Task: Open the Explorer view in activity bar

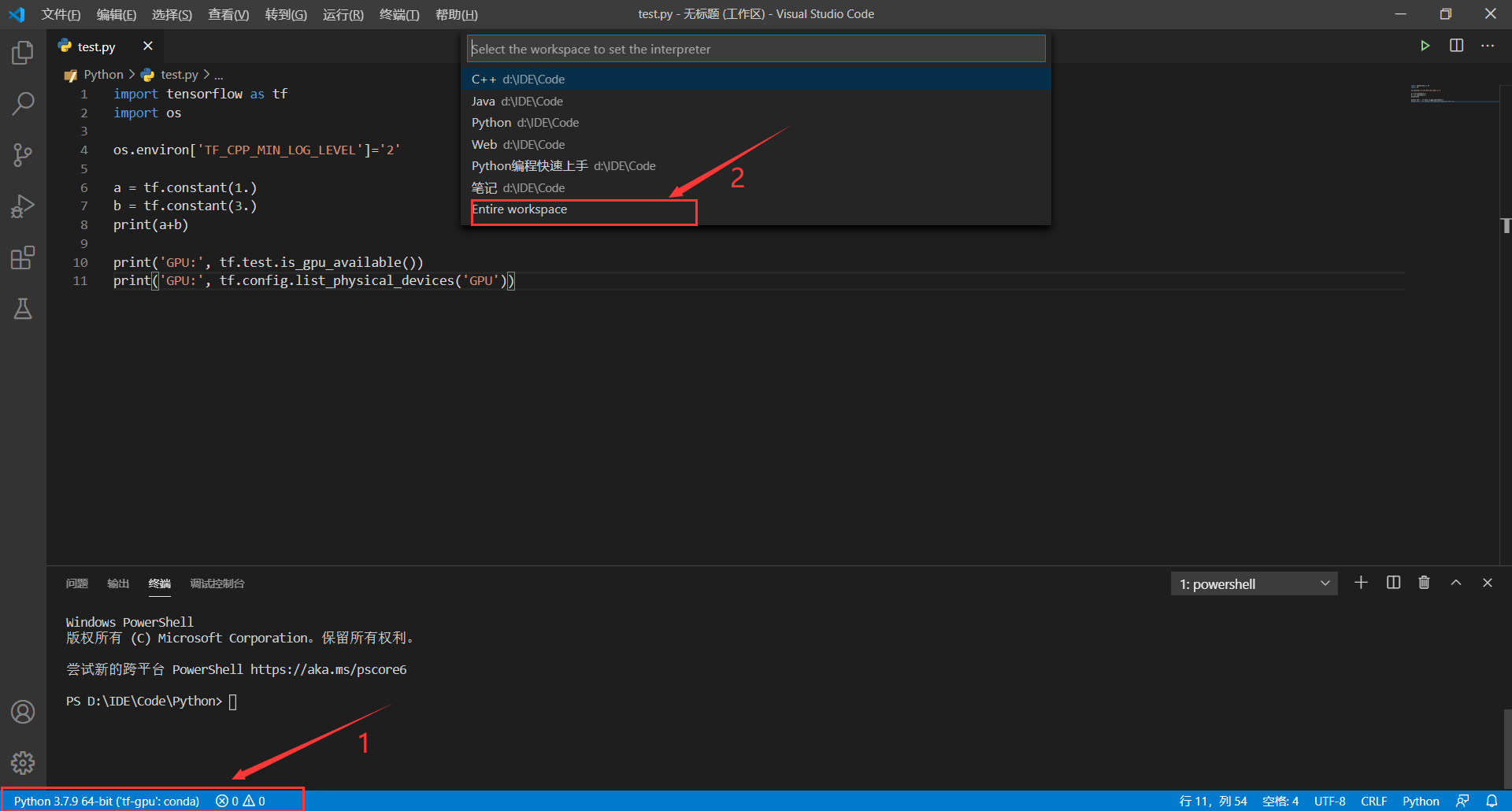Action: tap(23, 53)
